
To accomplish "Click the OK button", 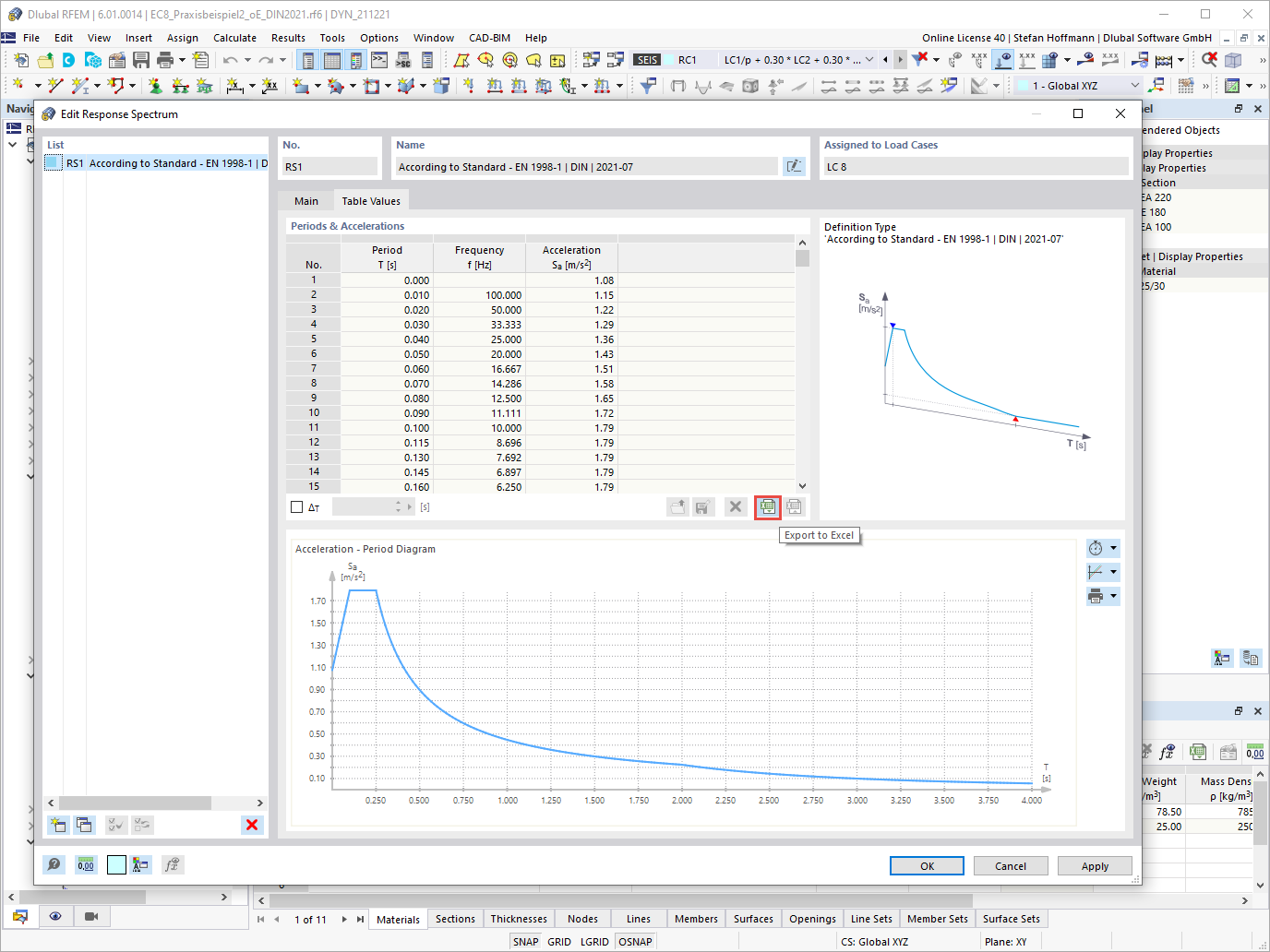I will click(927, 865).
